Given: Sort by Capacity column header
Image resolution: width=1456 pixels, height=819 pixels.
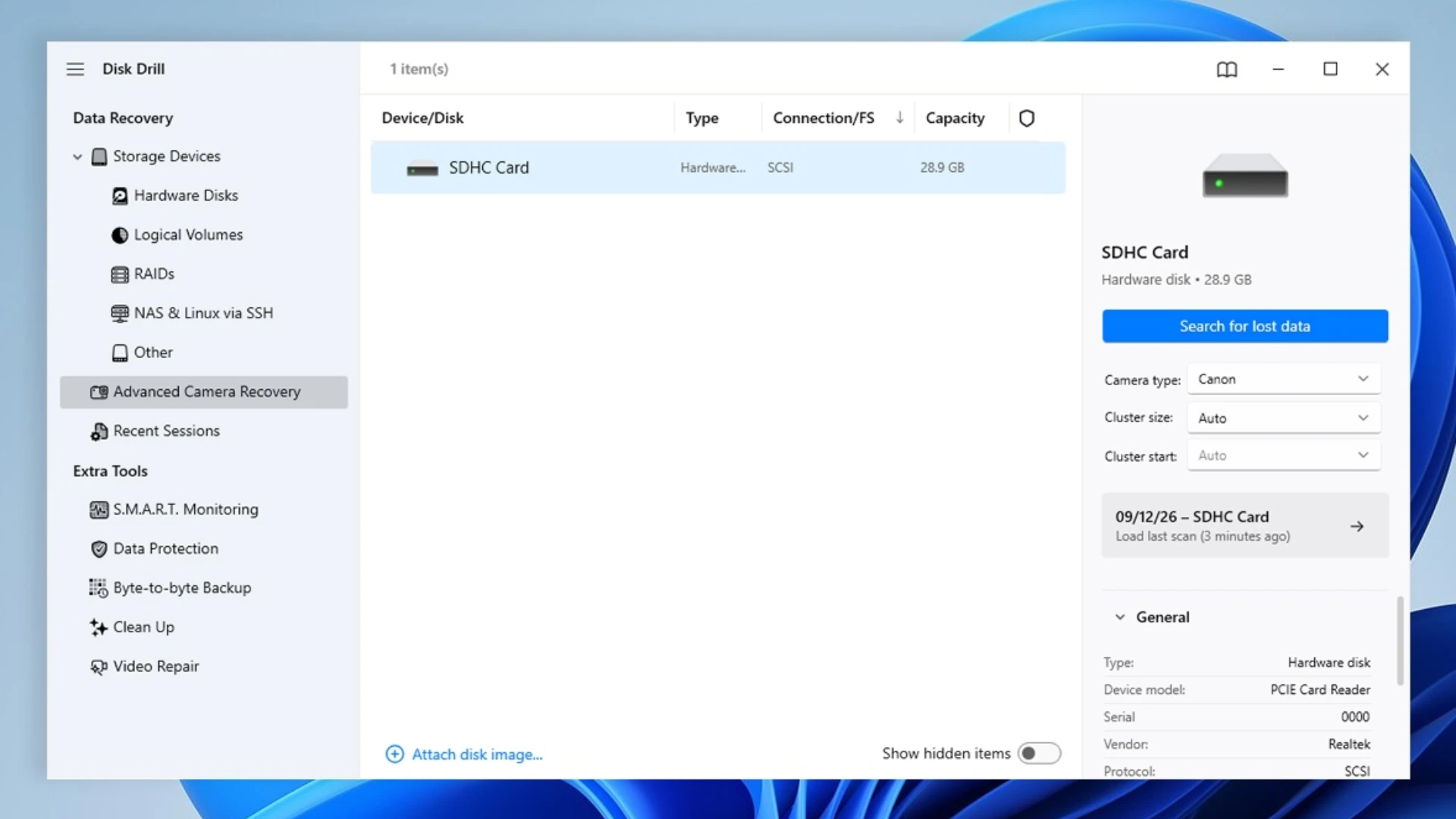Looking at the screenshot, I should coord(955,118).
